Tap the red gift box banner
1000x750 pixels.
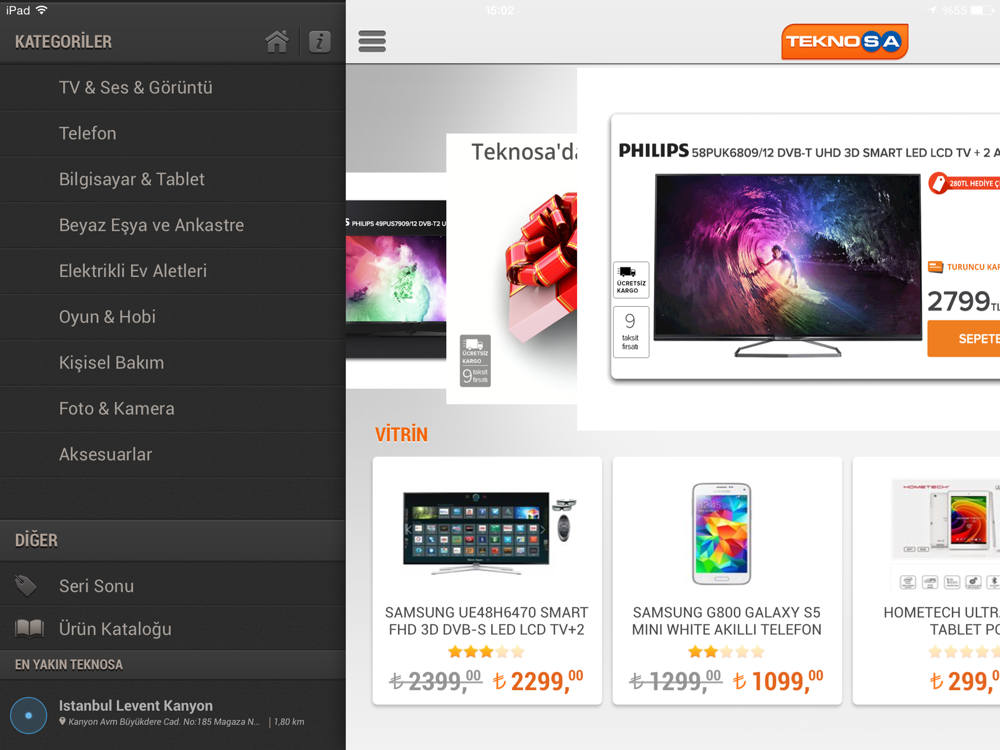click(x=511, y=268)
